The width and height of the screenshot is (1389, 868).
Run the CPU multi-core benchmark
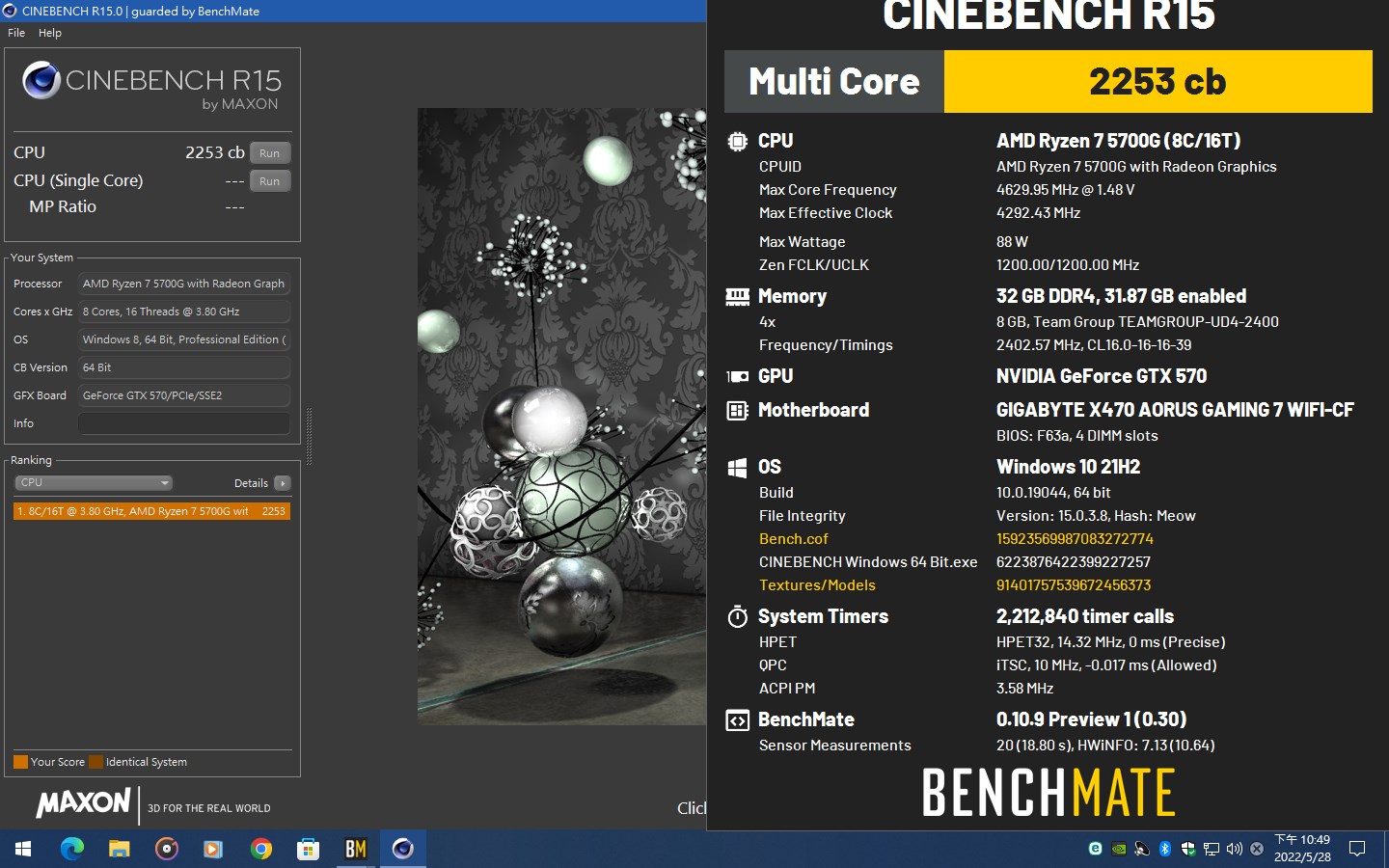click(270, 153)
